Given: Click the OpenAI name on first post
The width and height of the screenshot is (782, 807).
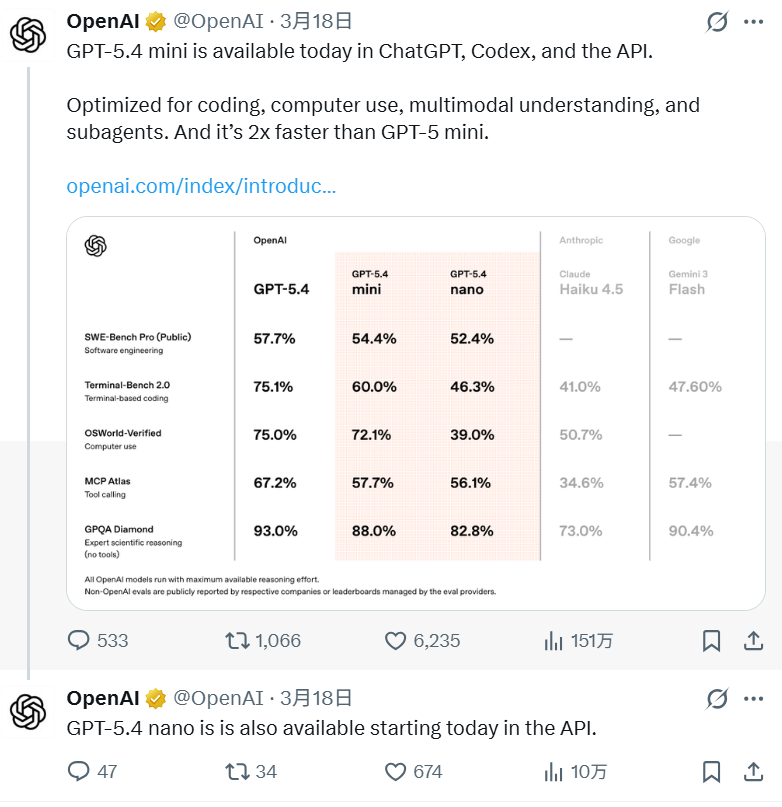Looking at the screenshot, I should (x=103, y=21).
